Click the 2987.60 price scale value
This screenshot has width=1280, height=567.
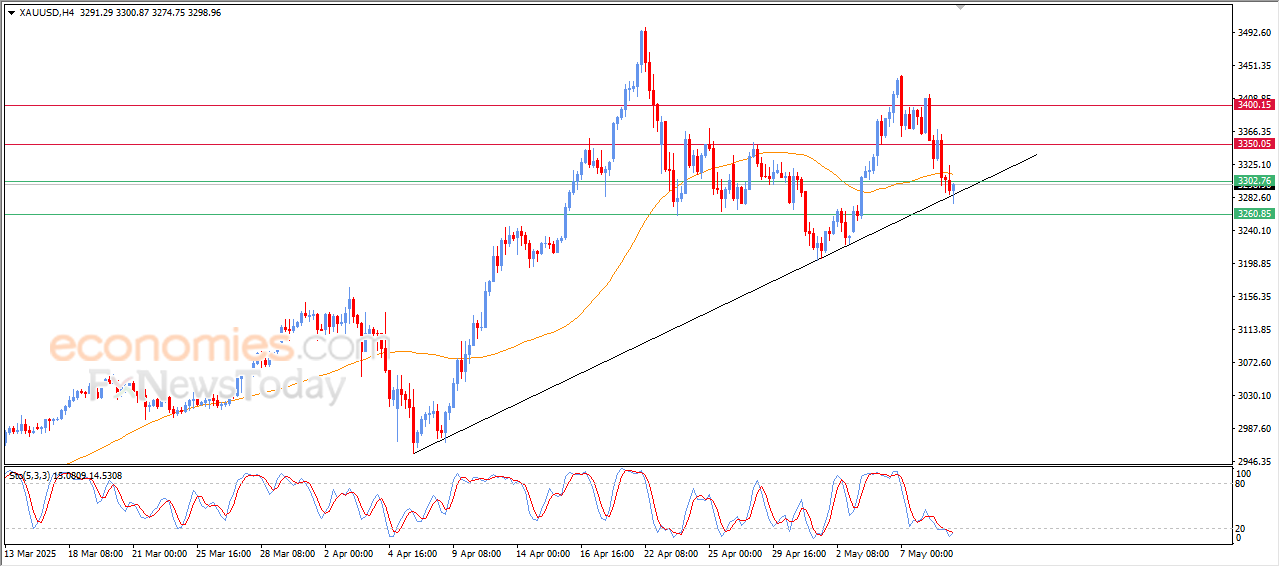point(1253,429)
